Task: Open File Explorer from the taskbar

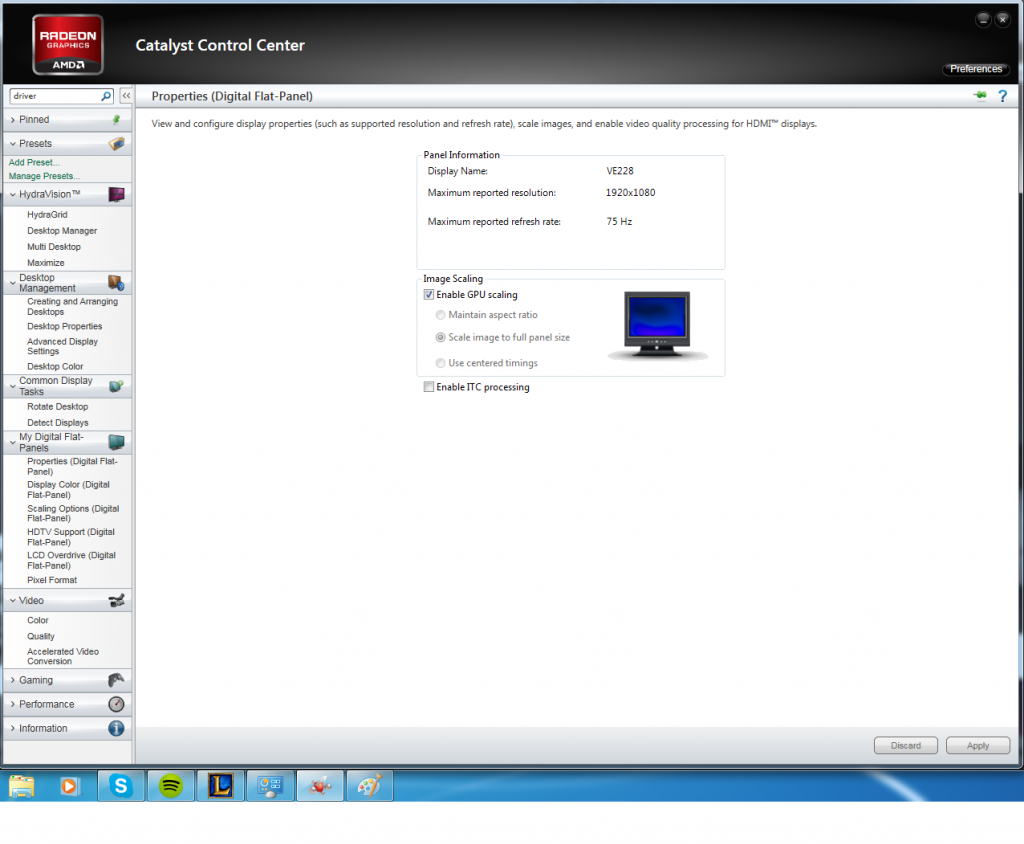Action: [x=22, y=786]
